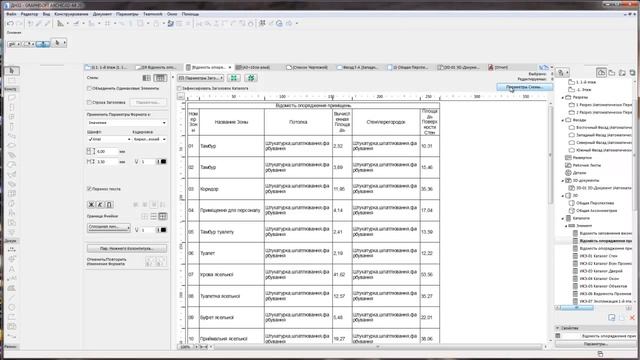Open Project Map in the navigator
This screenshot has height=360, width=640.
click(x=601, y=72)
